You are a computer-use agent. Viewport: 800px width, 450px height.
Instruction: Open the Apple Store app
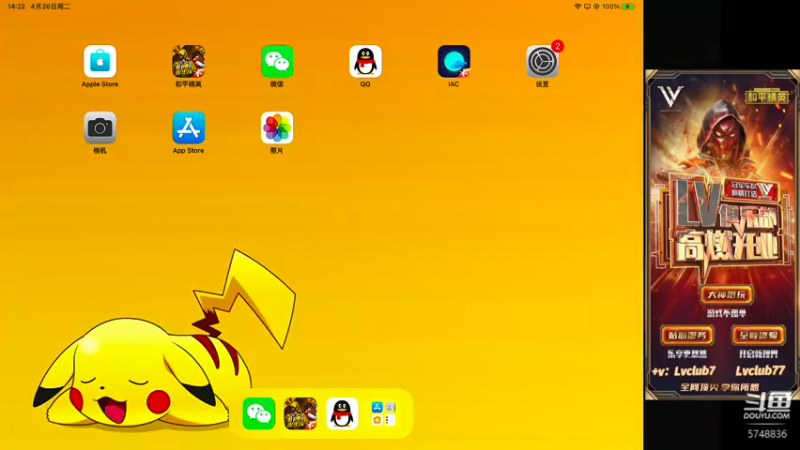coord(100,61)
